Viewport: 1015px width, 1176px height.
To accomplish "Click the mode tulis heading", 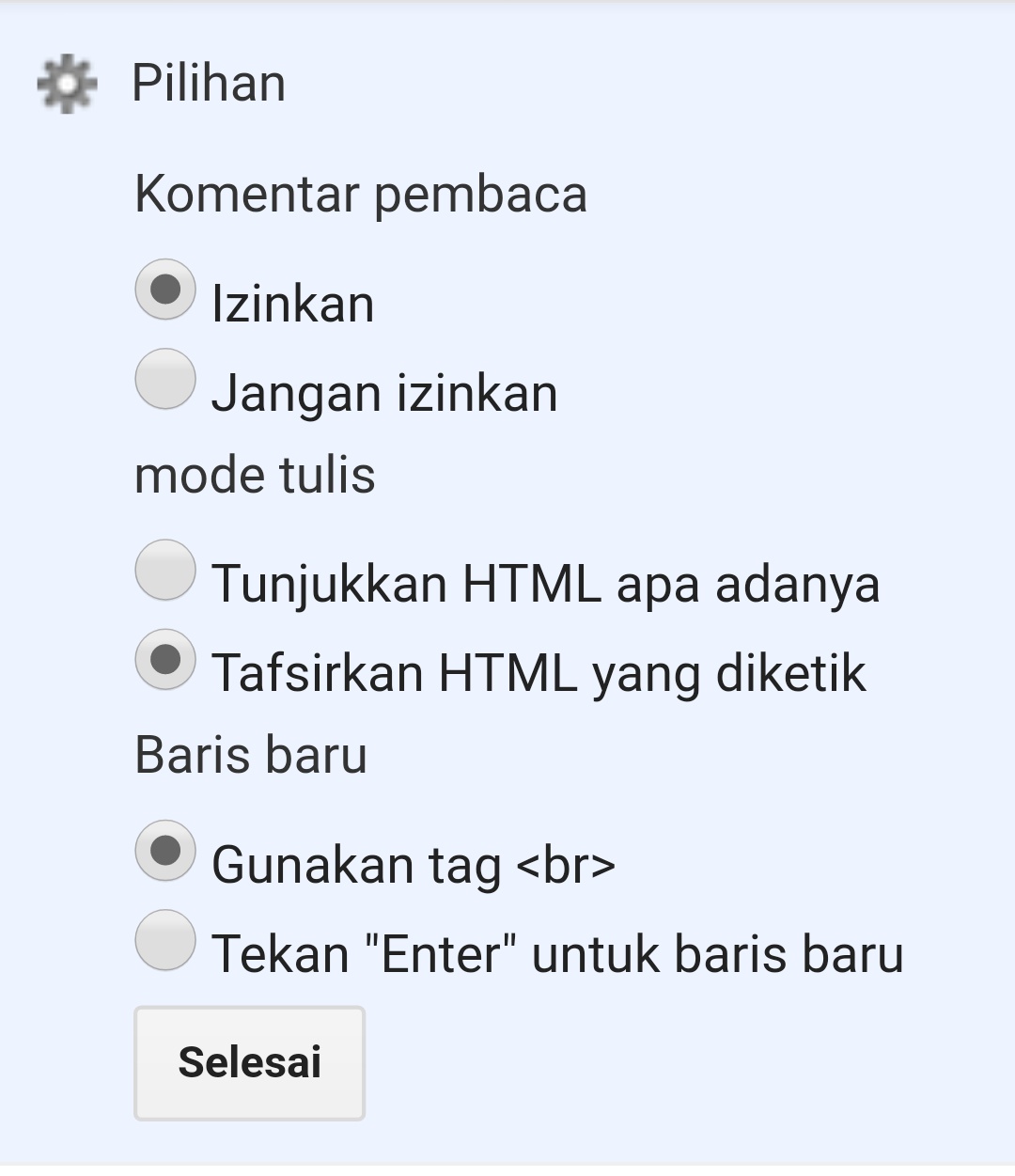I will coord(255,475).
